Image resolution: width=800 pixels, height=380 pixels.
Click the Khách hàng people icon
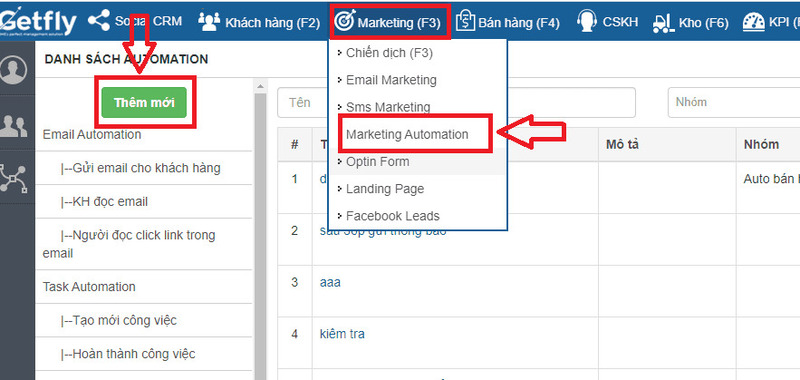209,22
